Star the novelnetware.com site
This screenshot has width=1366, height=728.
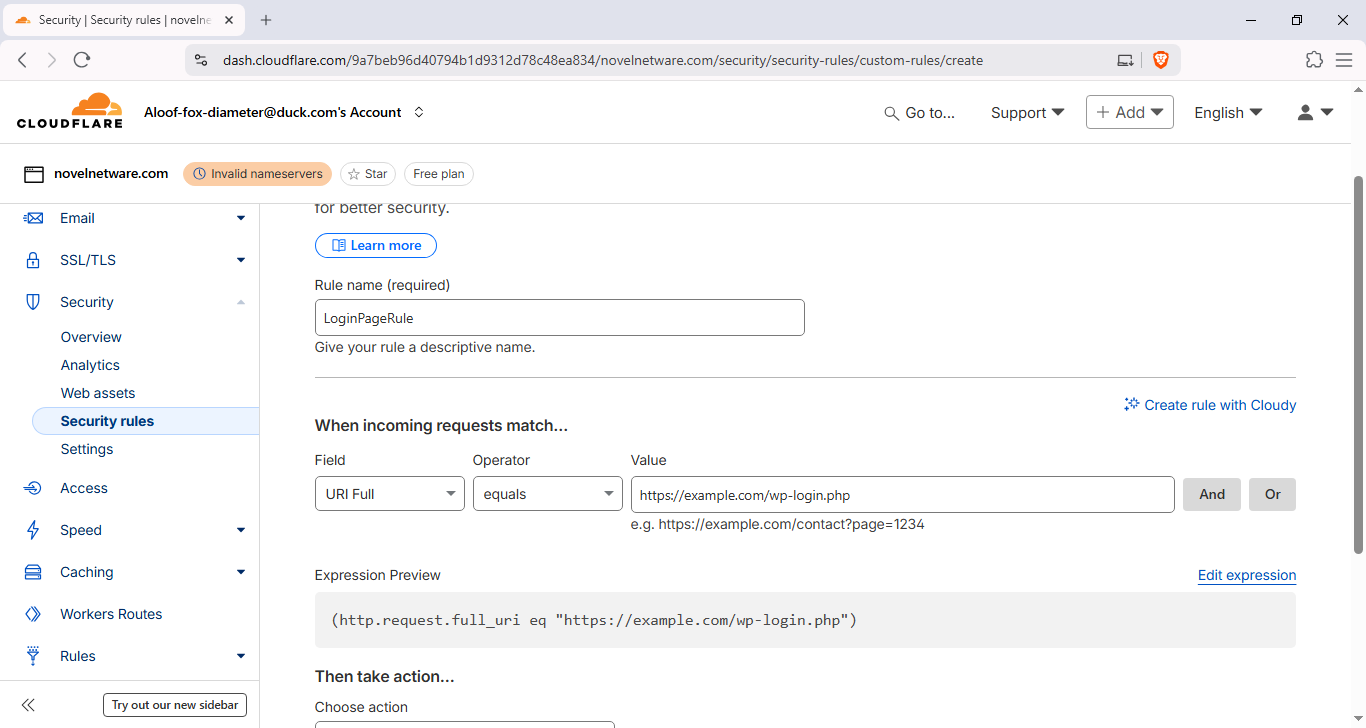pyautogui.click(x=368, y=174)
